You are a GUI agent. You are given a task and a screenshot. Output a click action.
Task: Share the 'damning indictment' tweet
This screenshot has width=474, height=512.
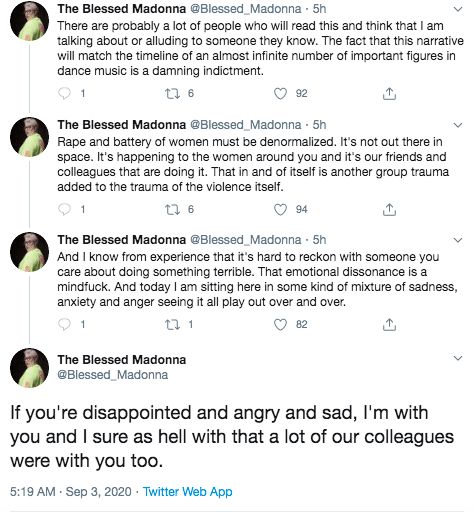(x=389, y=94)
